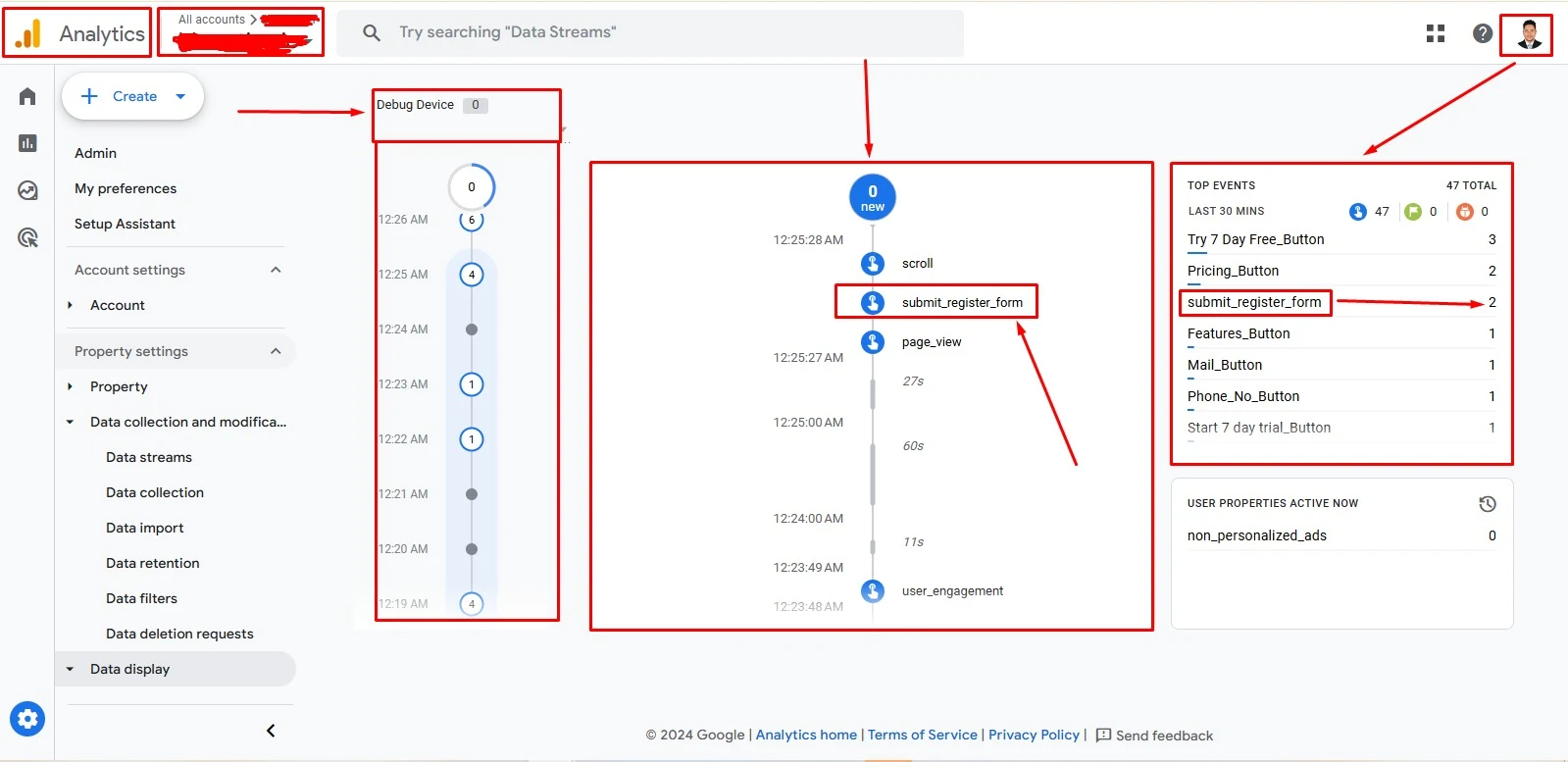Click the Google Analytics logo
1568x762 pixels.
point(28,33)
